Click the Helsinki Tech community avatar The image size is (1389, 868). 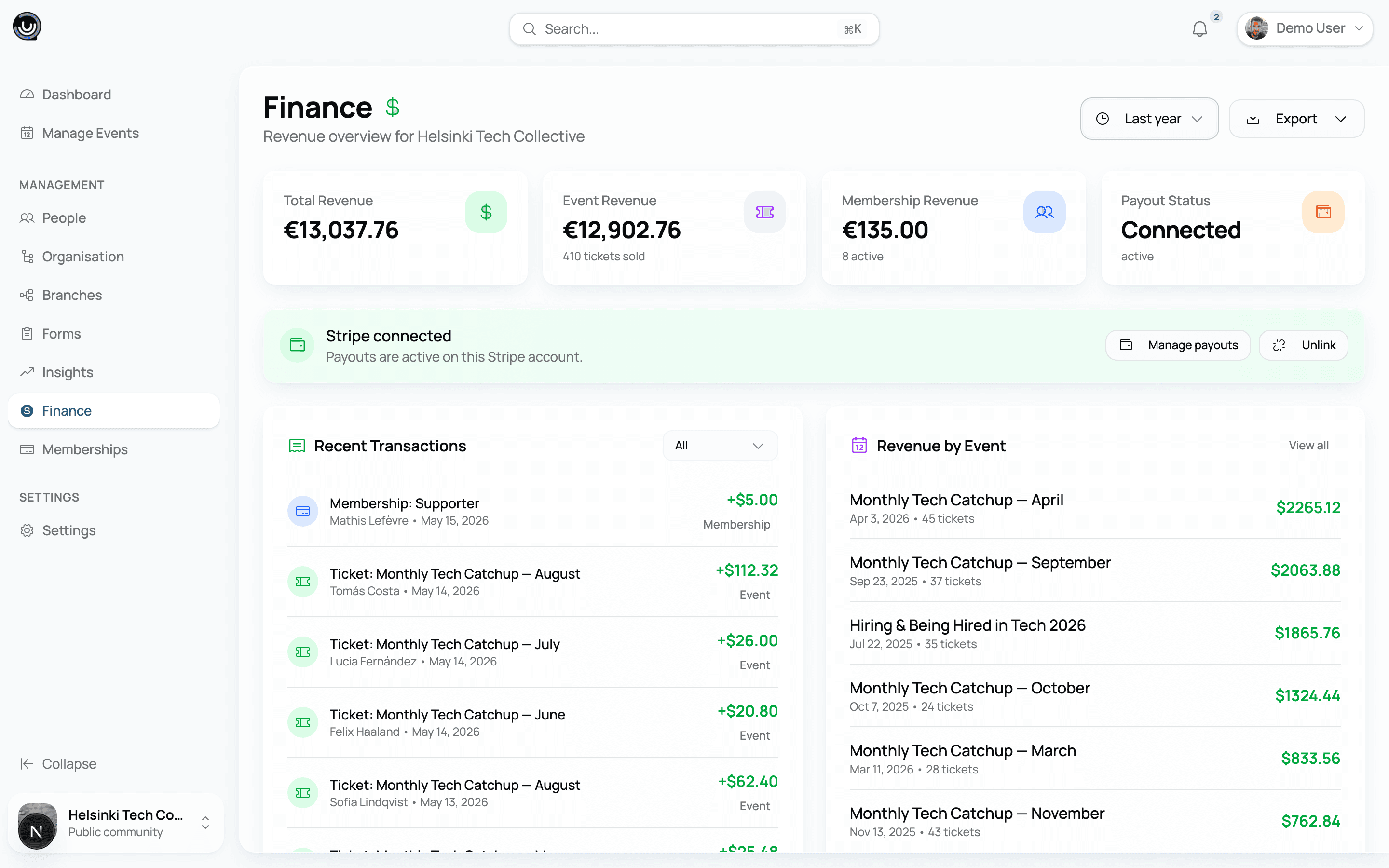pyautogui.click(x=37, y=826)
